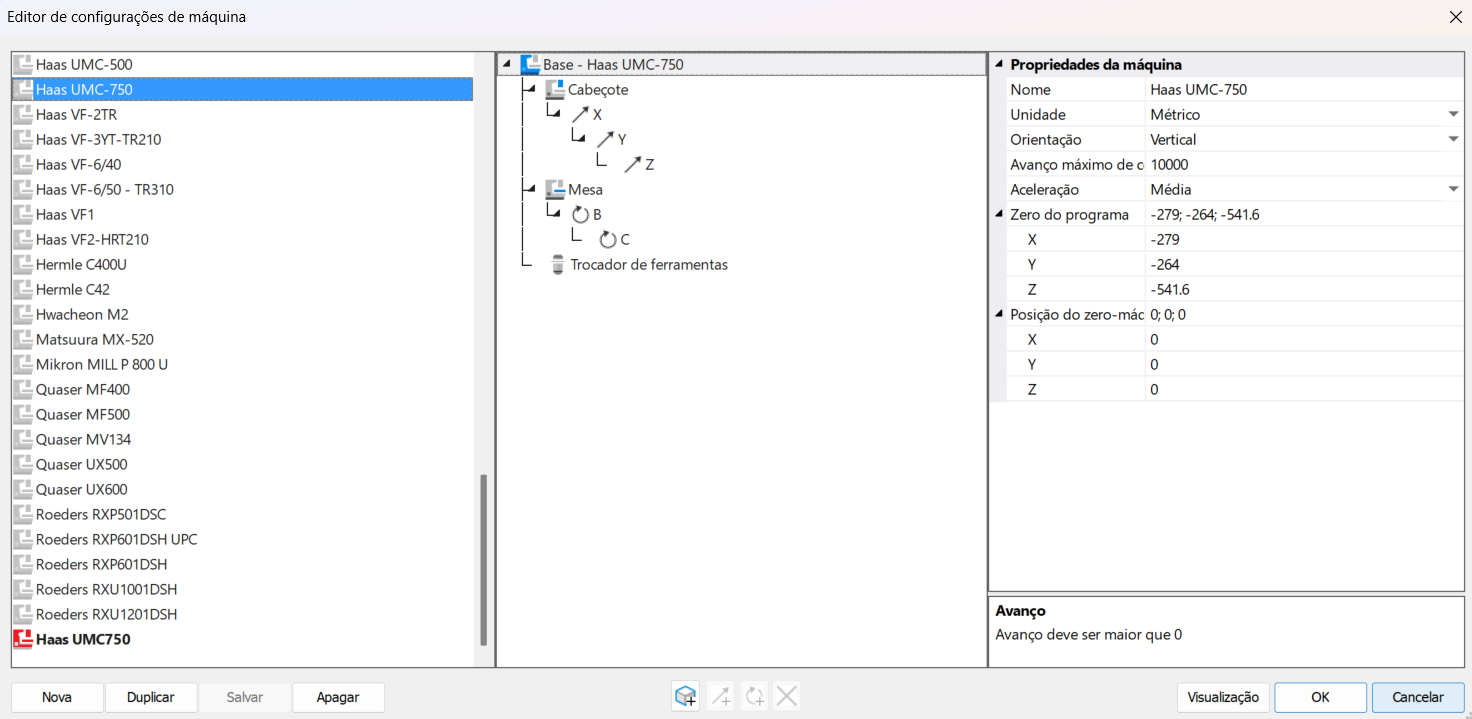
Task: Collapse the Zero do programa group
Action: click(x=998, y=214)
